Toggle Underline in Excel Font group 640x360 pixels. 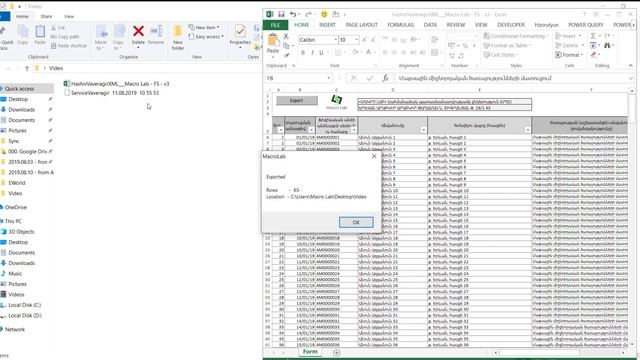click(x=321, y=53)
